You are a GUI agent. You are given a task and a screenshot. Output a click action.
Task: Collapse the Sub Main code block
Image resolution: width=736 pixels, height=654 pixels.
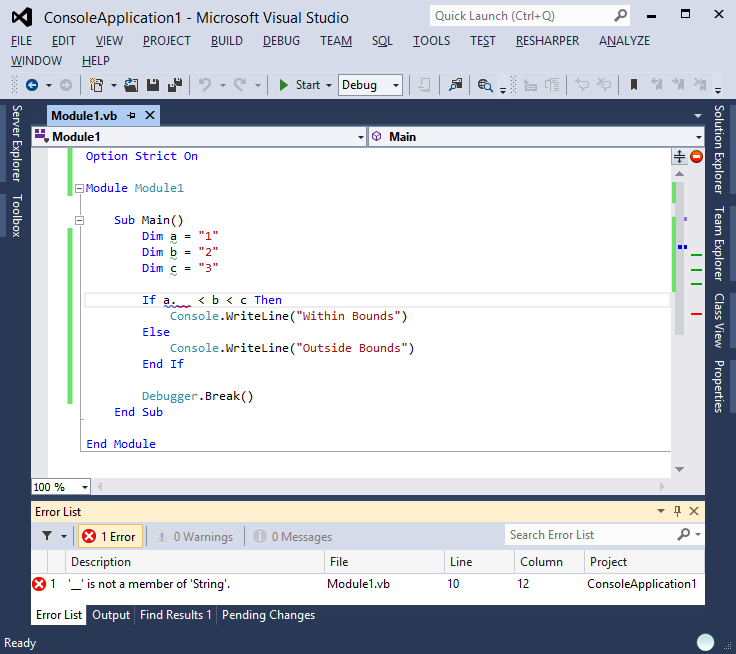pyautogui.click(x=79, y=220)
